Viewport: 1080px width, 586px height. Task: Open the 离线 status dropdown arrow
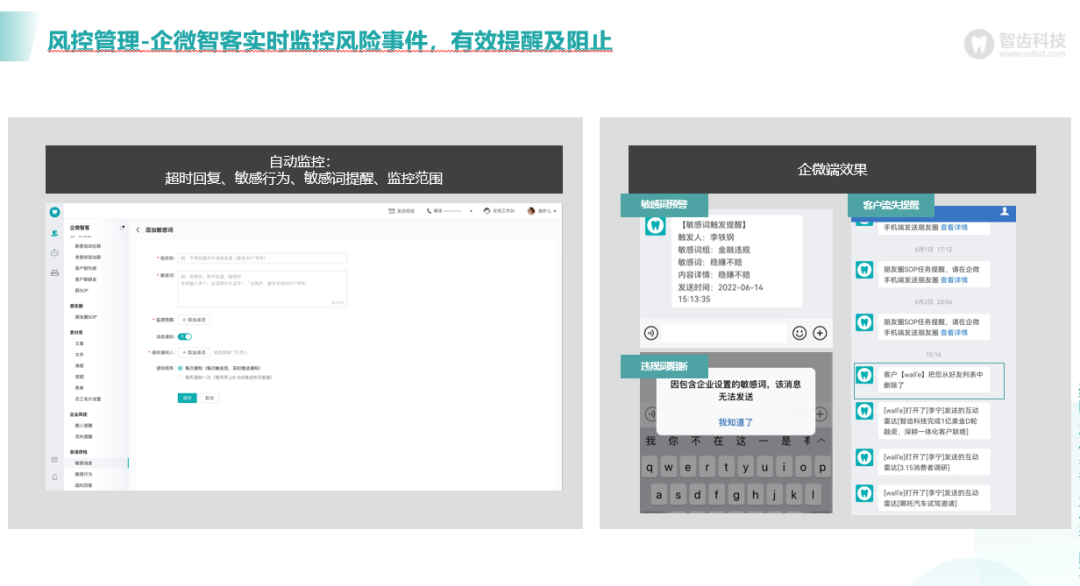click(471, 211)
